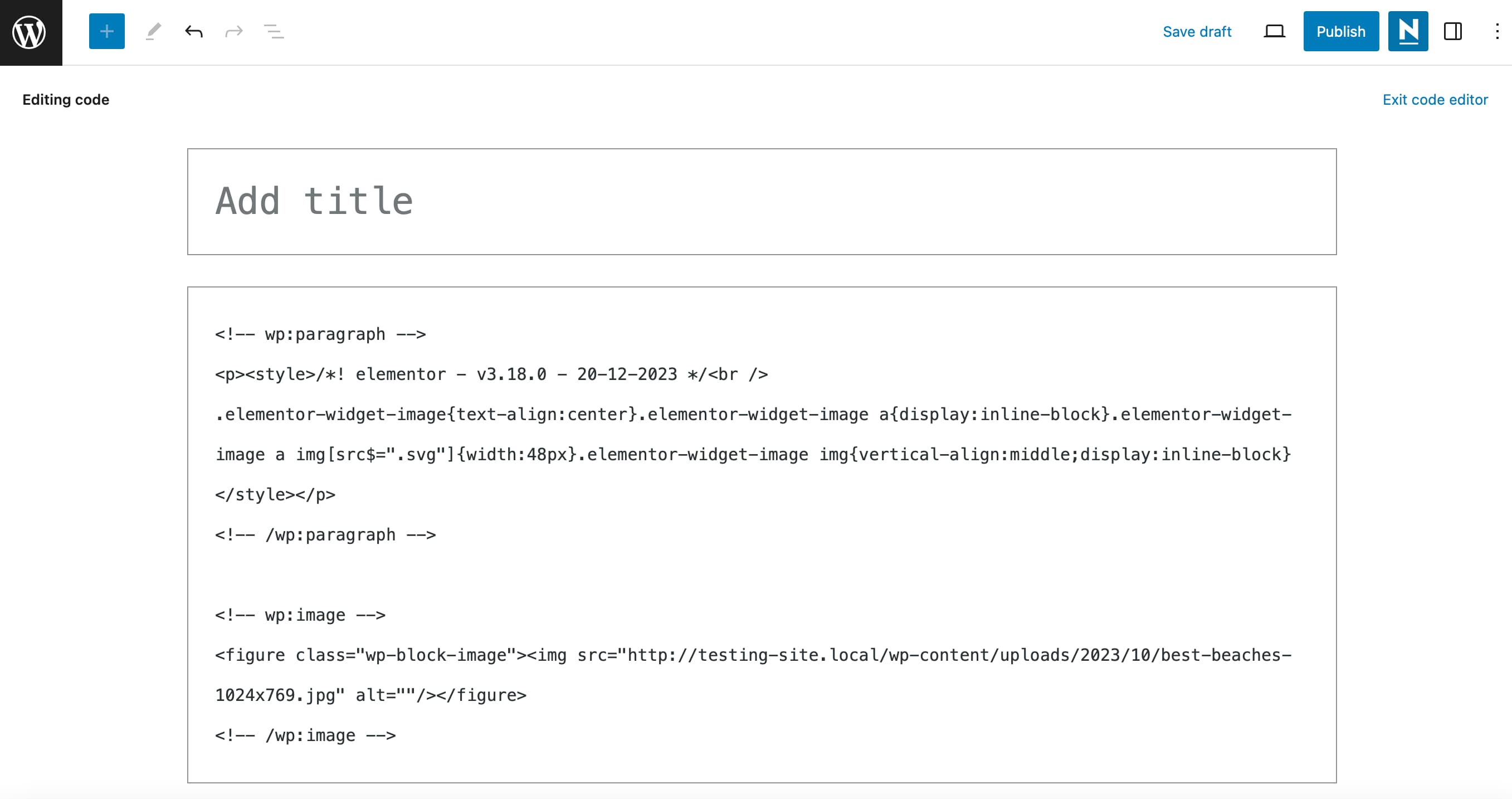Undo the last change
This screenshot has width=1512, height=799.
[193, 31]
